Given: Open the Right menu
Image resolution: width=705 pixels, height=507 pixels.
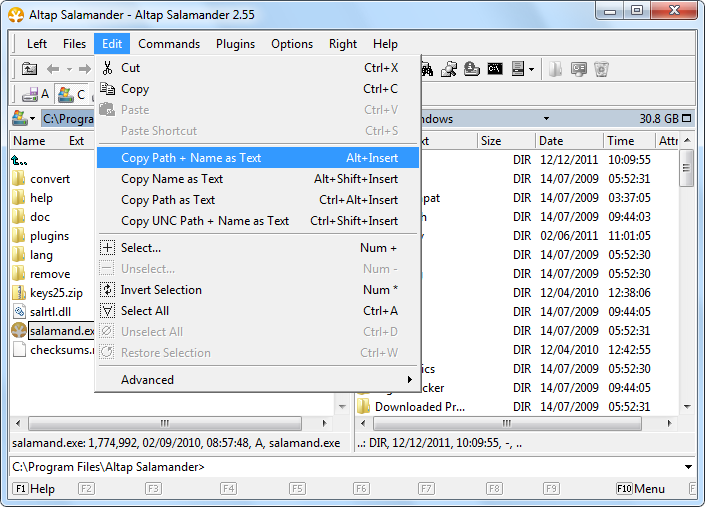Looking at the screenshot, I should pyautogui.click(x=343, y=44).
